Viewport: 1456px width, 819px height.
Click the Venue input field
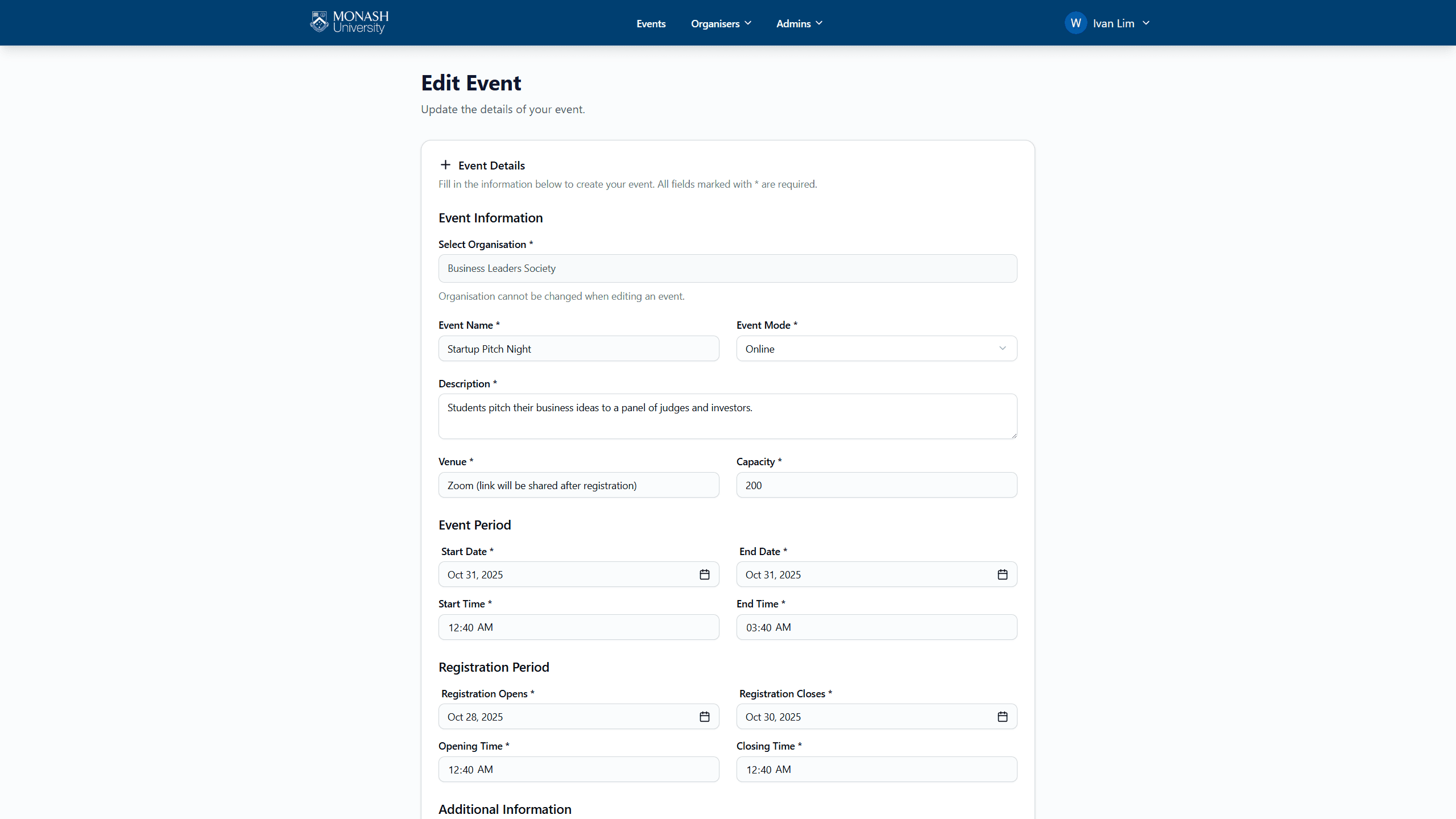point(578,485)
